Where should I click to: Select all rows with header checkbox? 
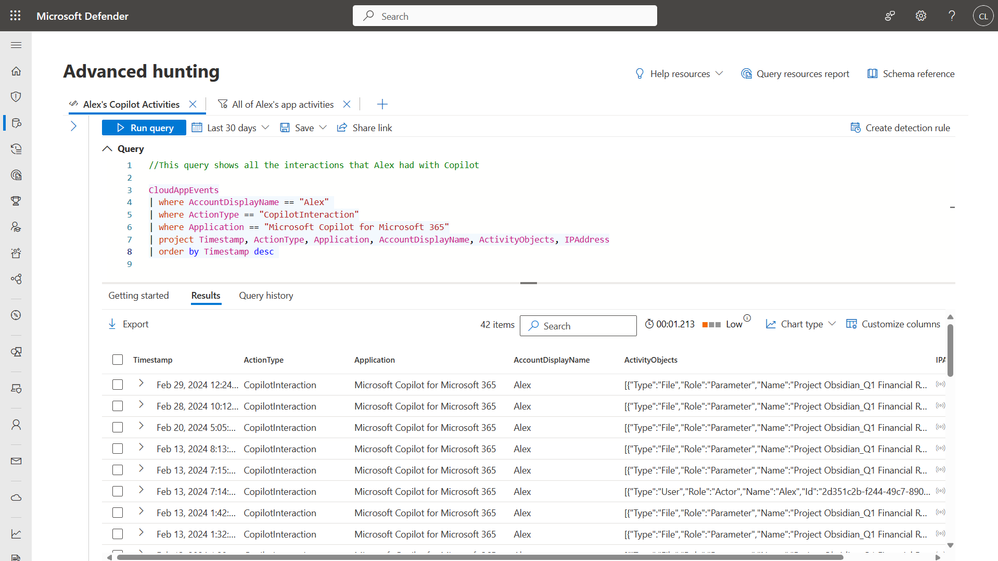click(x=118, y=360)
